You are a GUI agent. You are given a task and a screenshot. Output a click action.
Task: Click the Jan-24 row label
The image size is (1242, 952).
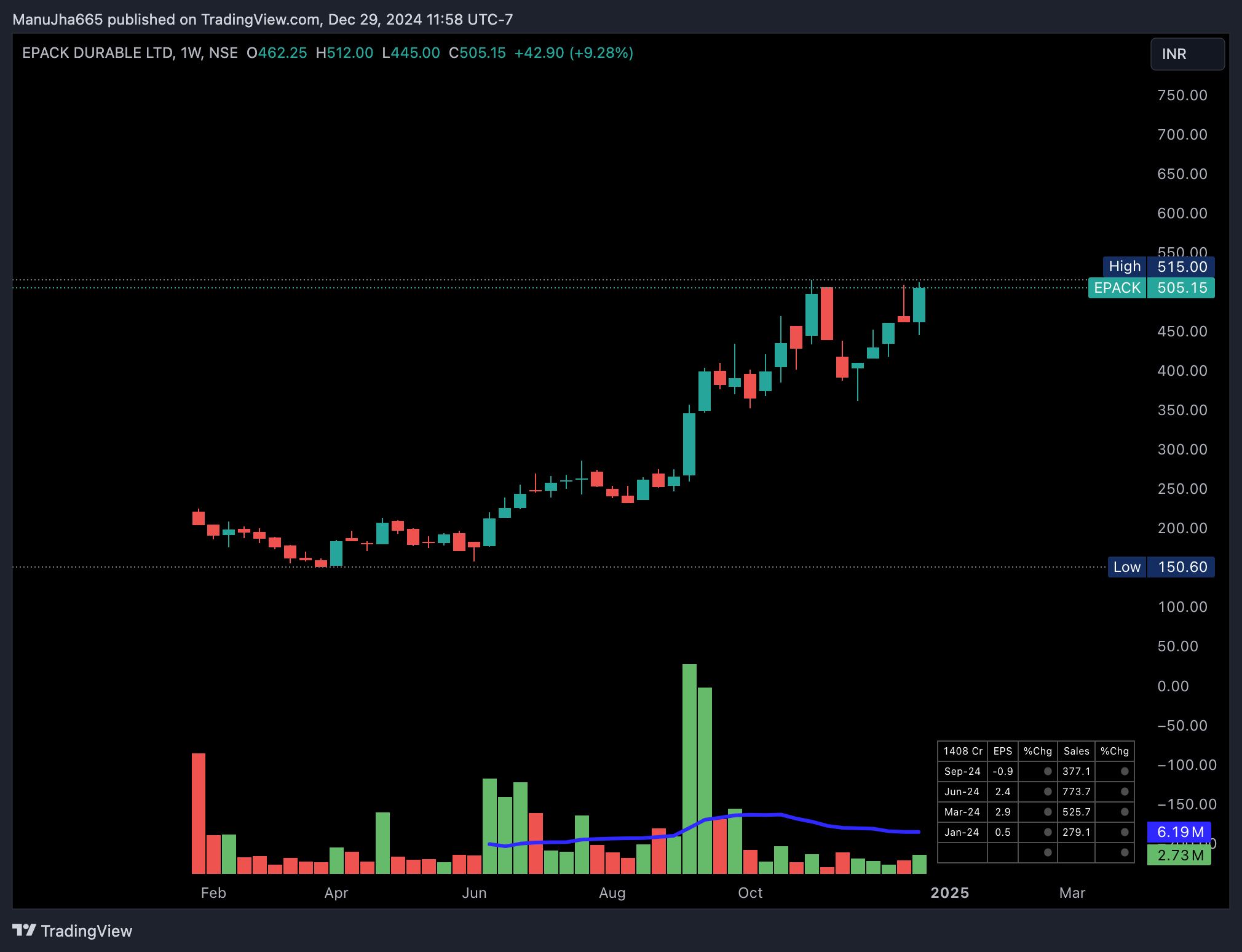click(963, 832)
